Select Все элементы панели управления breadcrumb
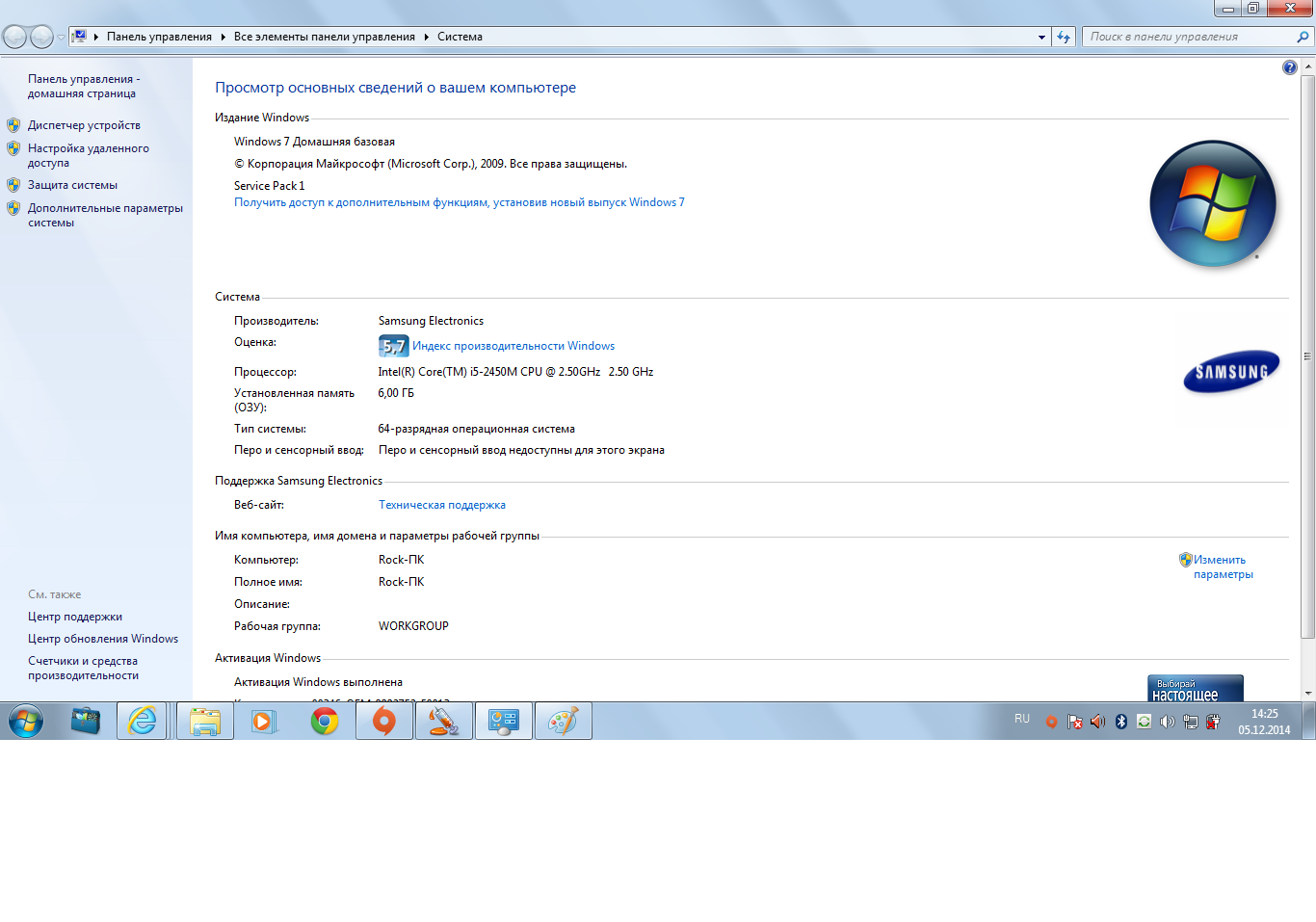1316x922 pixels. click(x=325, y=37)
